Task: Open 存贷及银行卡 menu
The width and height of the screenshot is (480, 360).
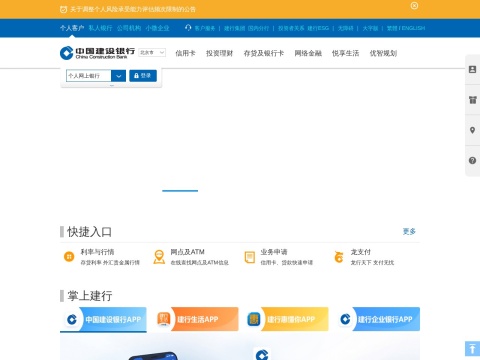Action: coord(264,53)
